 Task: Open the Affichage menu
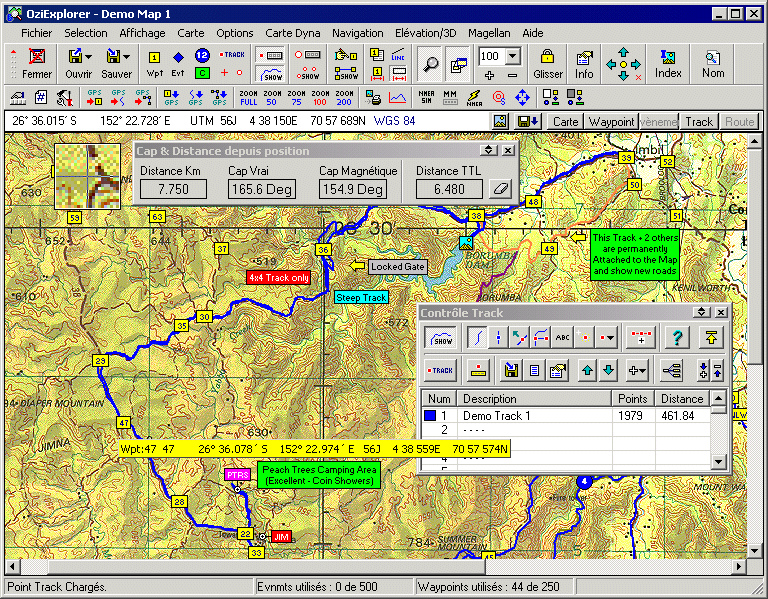pyautogui.click(x=142, y=33)
